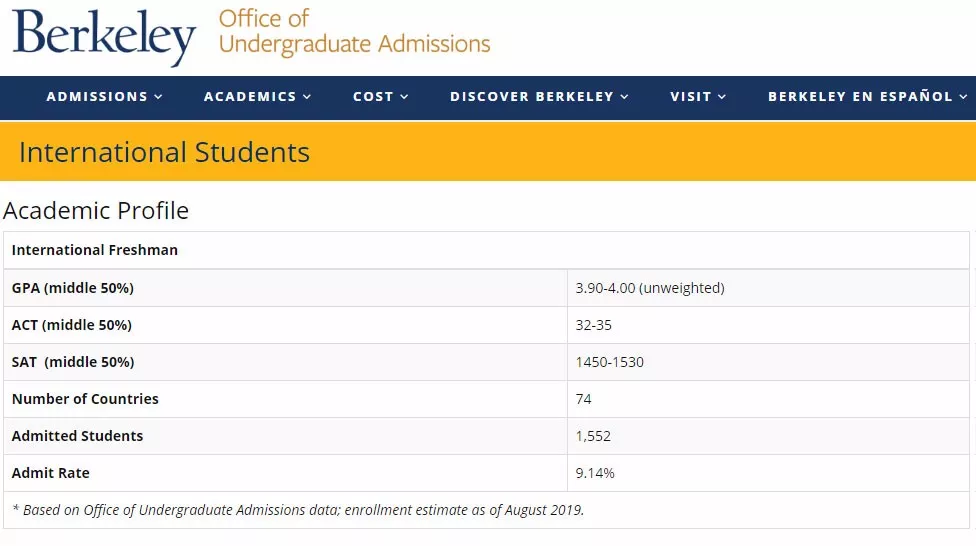Open the Discover Berkeley menu

tap(532, 97)
